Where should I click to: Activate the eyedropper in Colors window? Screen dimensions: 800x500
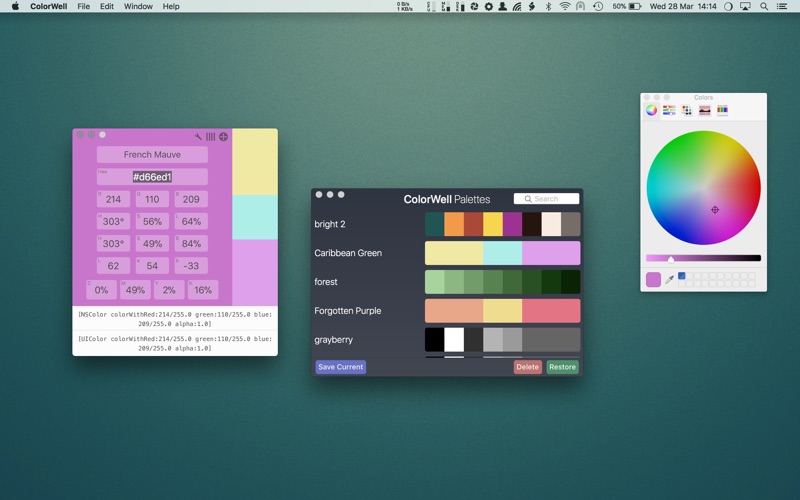669,280
